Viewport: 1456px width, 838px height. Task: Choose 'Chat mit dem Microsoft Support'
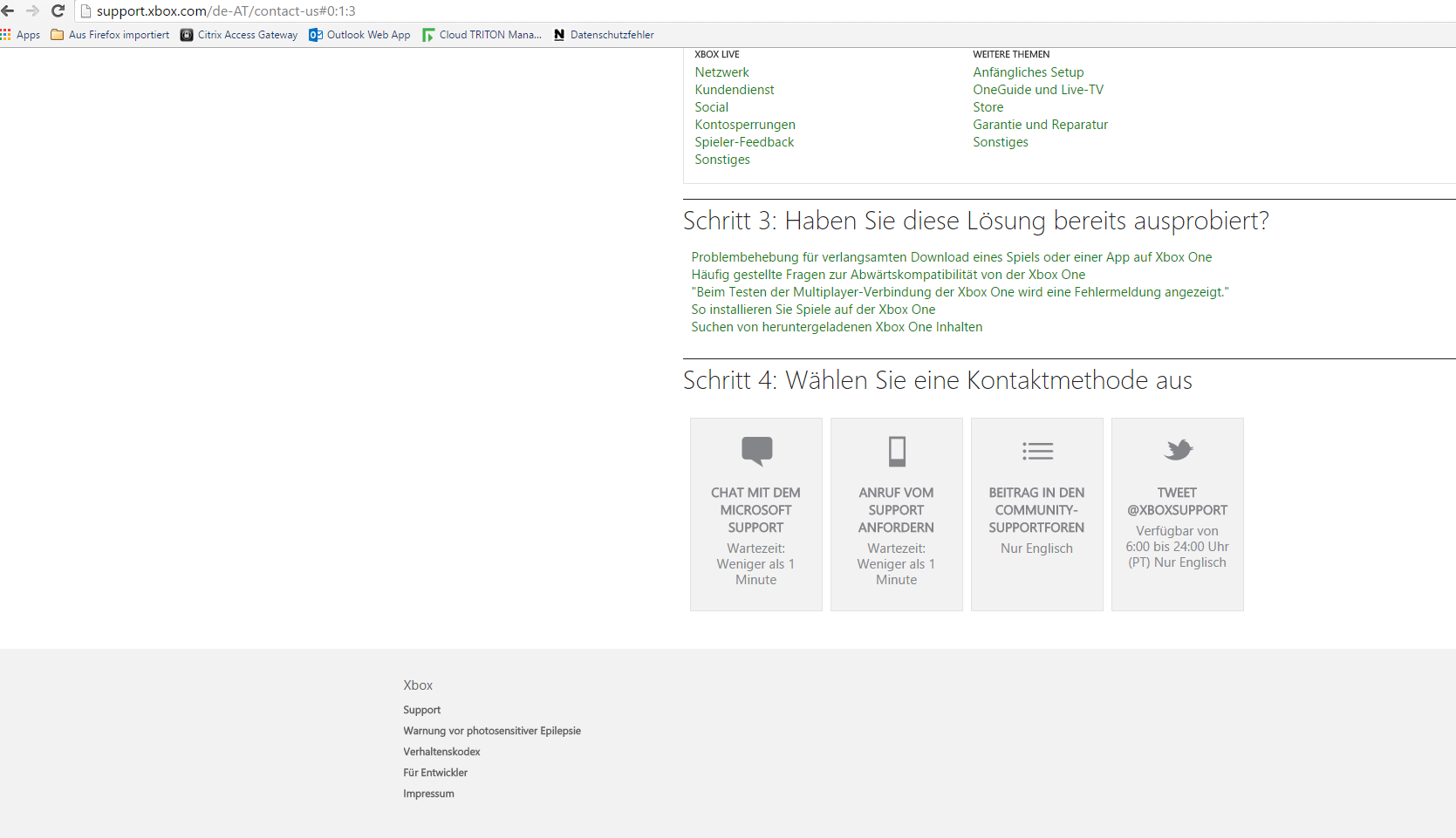(756, 514)
